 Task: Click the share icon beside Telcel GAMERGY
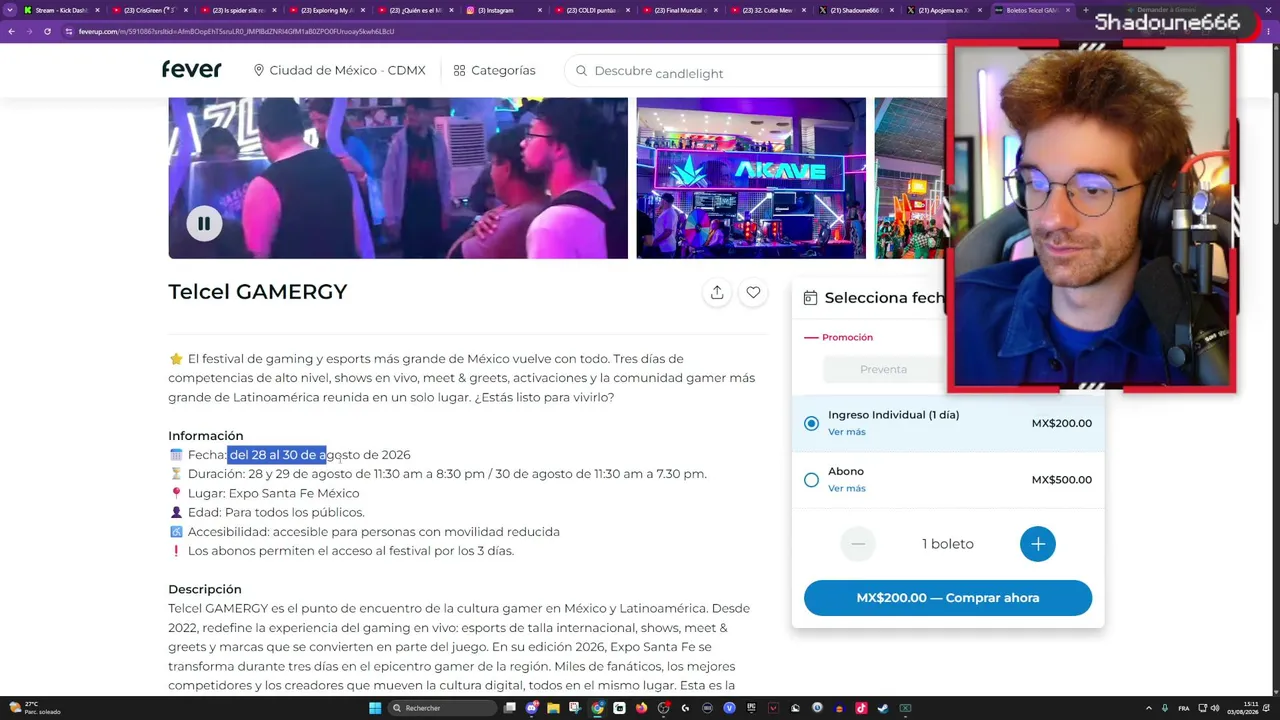coord(717,292)
